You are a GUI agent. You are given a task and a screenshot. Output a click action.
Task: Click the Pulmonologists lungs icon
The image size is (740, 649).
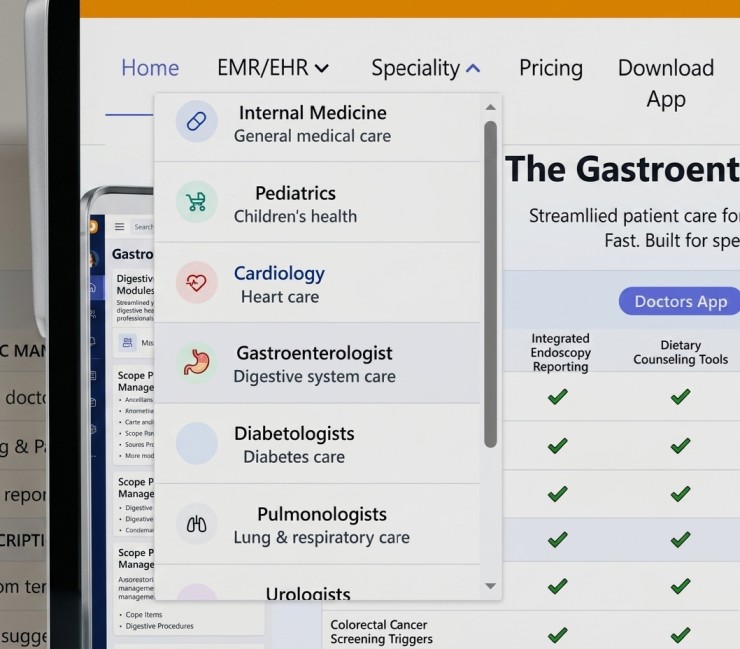(196, 524)
